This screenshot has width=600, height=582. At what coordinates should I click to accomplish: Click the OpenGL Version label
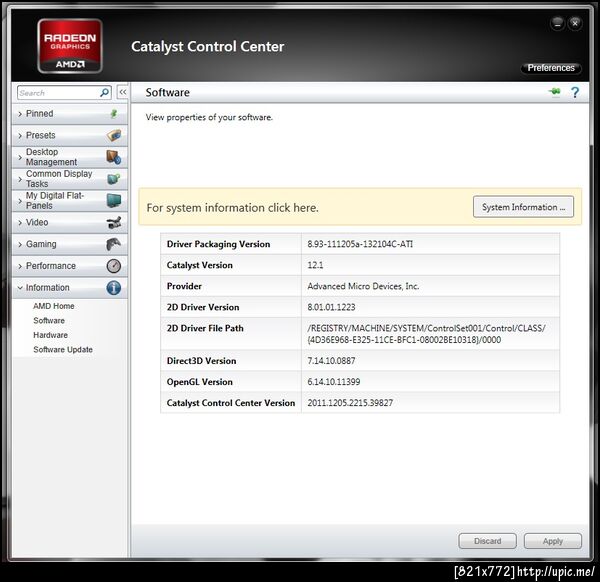[x=199, y=382]
